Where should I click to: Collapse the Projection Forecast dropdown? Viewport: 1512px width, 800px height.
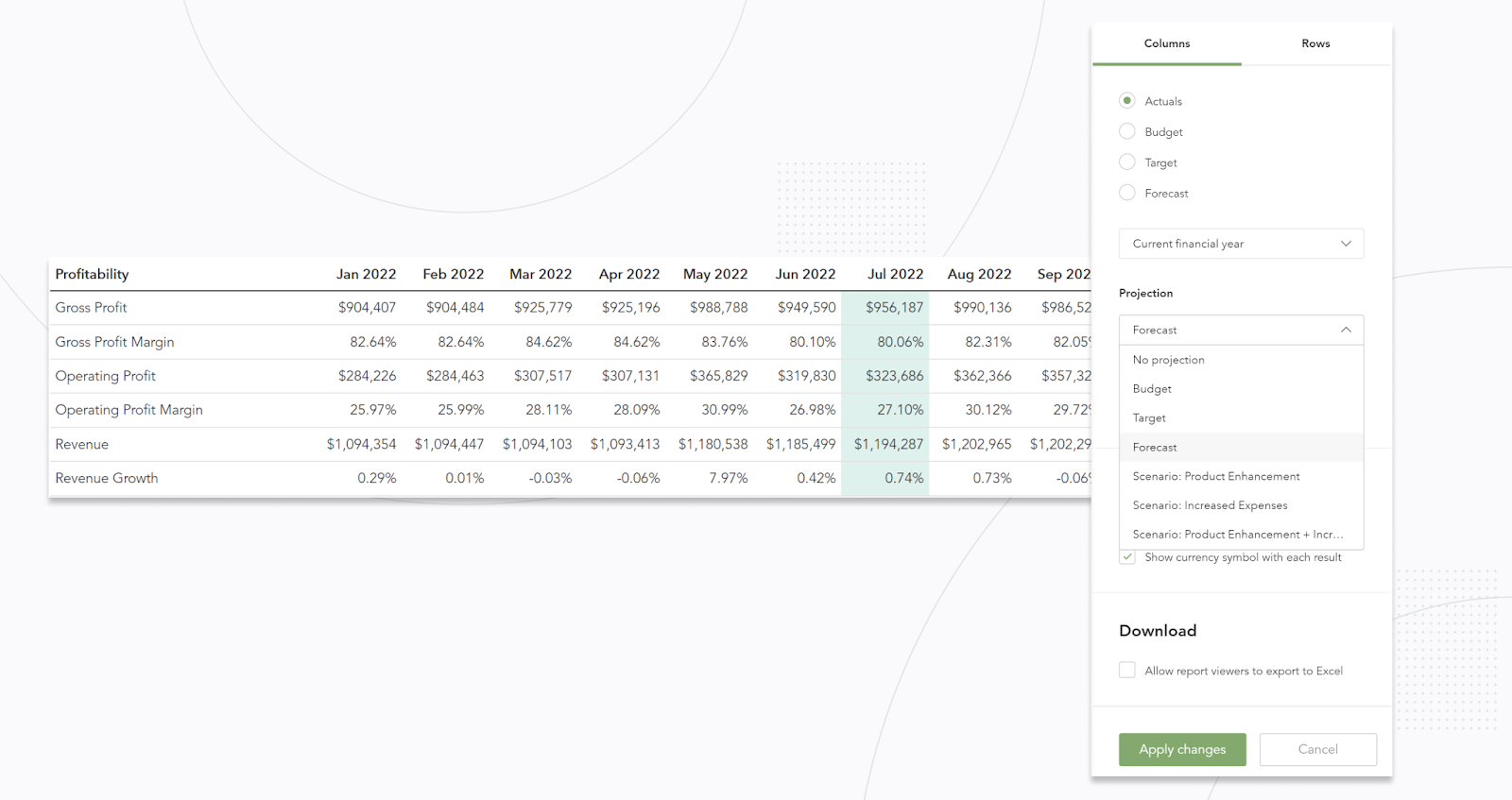point(1242,330)
